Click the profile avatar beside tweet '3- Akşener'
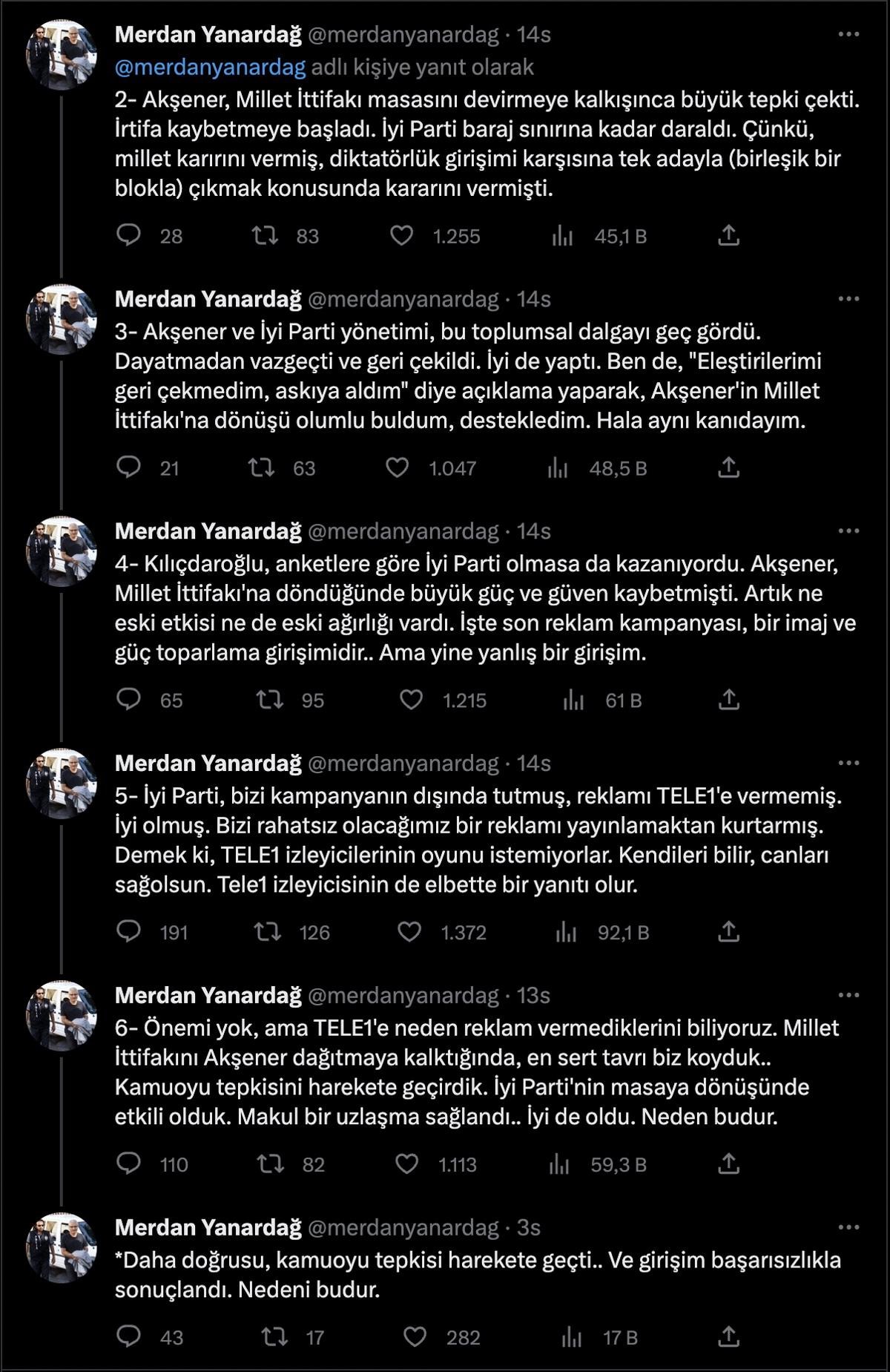 point(62,319)
